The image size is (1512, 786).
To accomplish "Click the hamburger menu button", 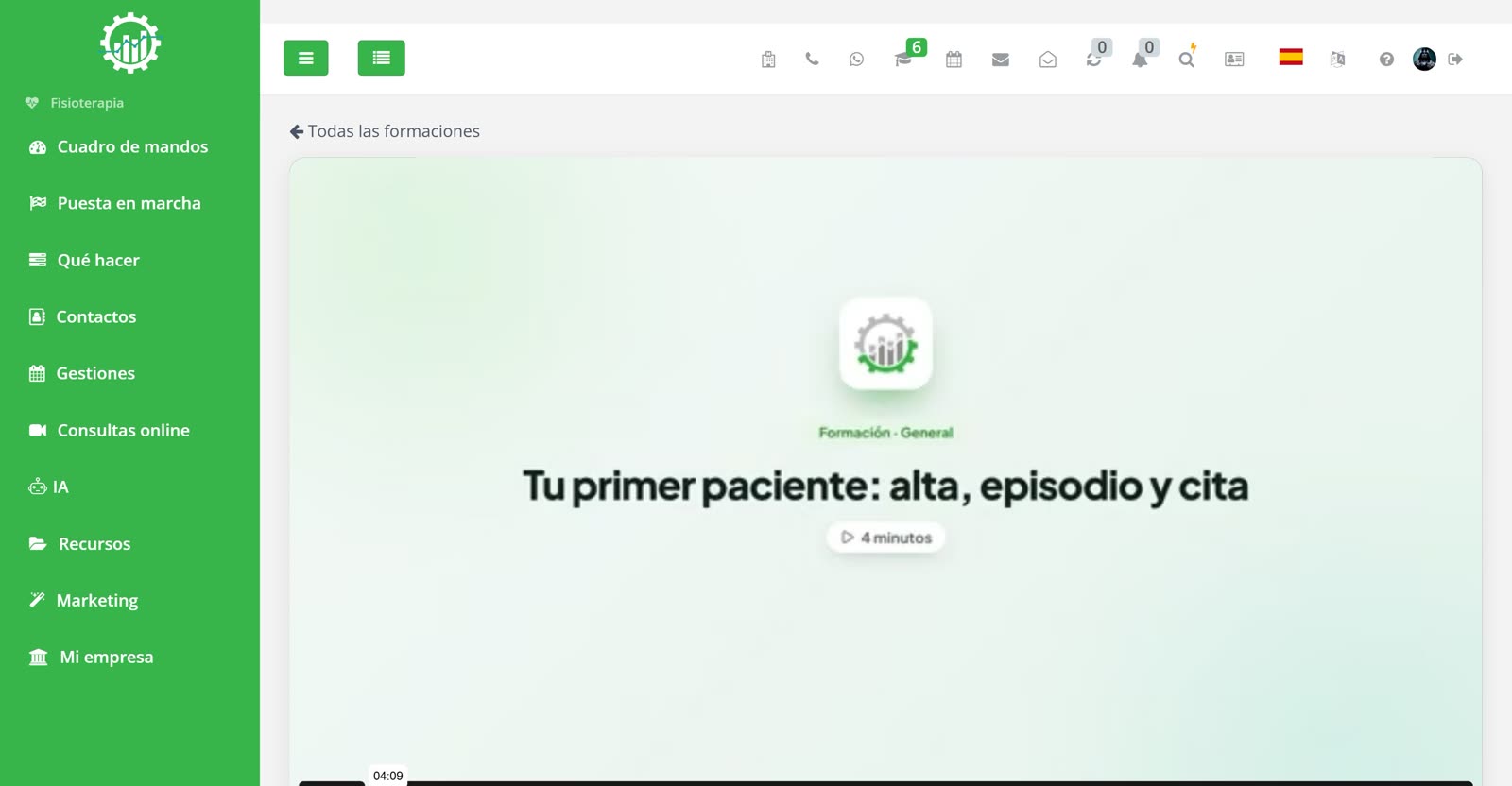I will tap(305, 58).
